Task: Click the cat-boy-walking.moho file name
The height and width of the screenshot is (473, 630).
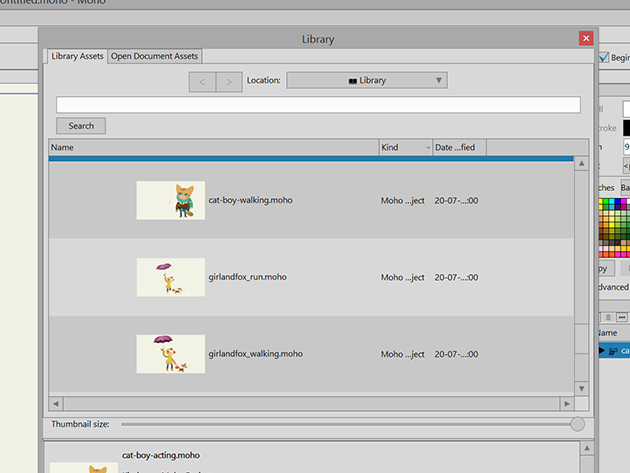Action: (250, 200)
